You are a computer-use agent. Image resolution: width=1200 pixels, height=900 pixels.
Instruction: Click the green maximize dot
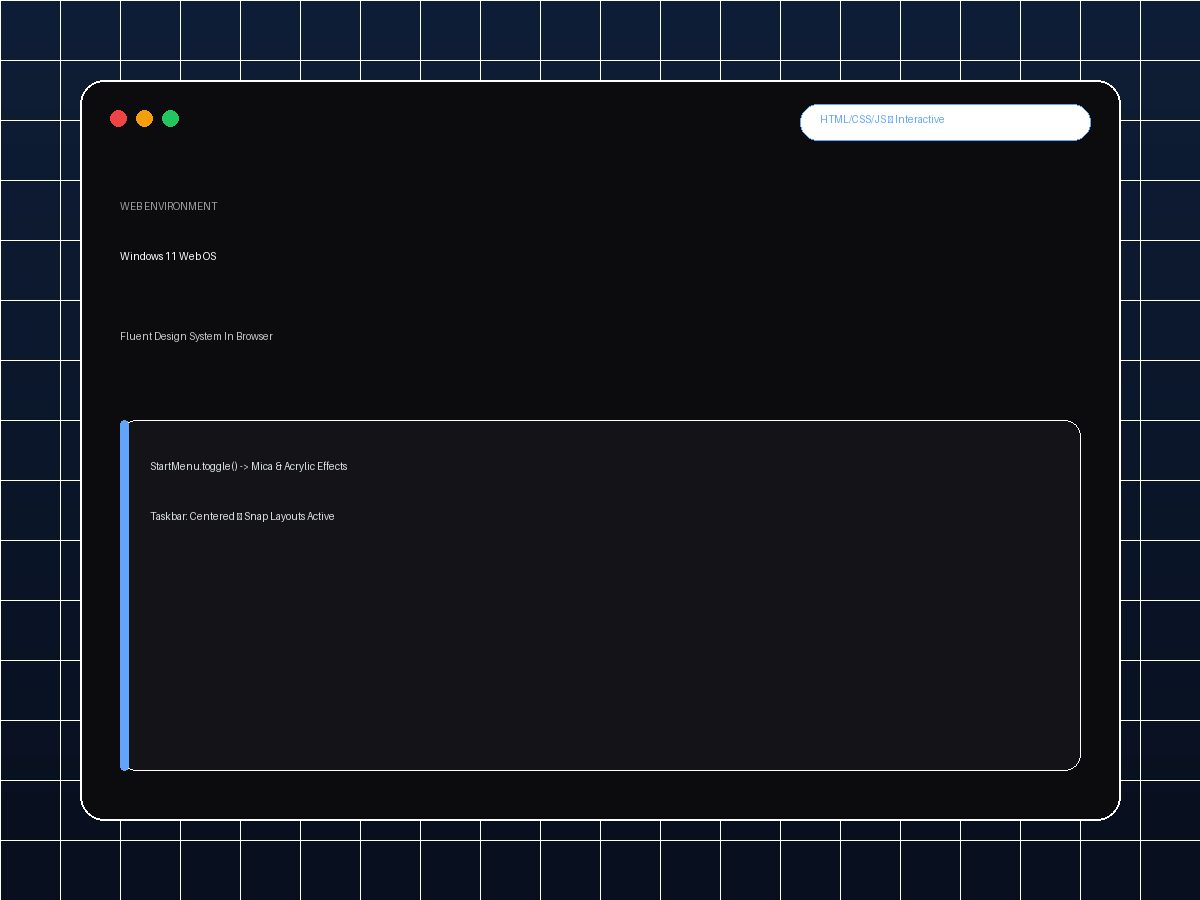pos(171,119)
